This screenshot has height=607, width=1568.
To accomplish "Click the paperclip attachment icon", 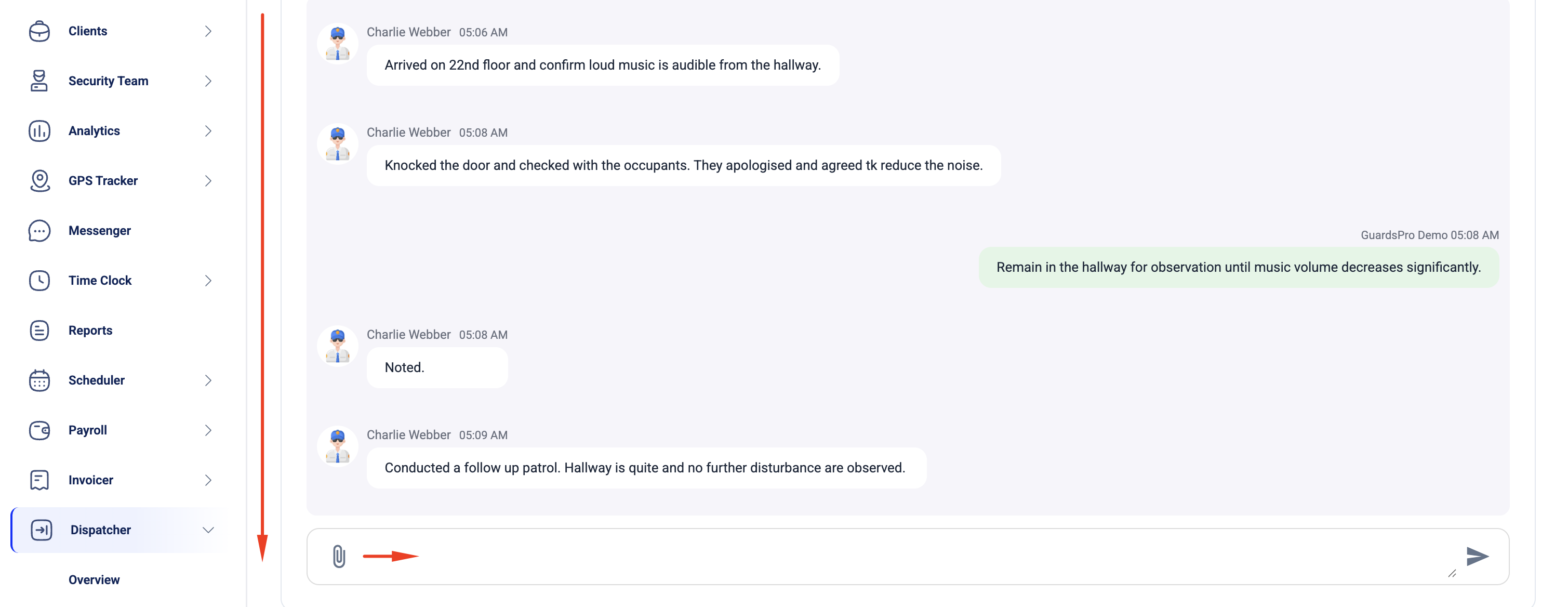I will 339,557.
